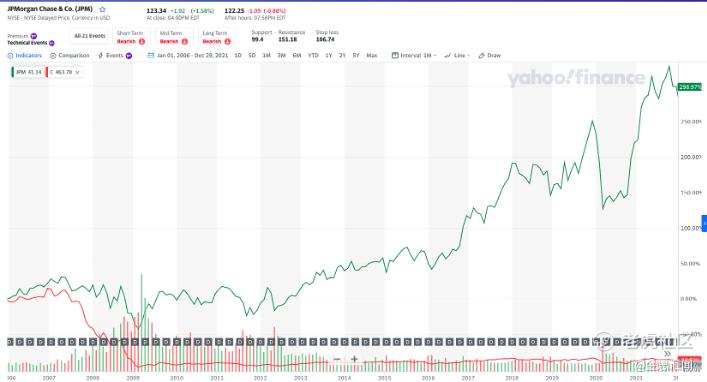Select the 6M range
Image resolution: width=707 pixels, height=382 pixels.
[297, 55]
